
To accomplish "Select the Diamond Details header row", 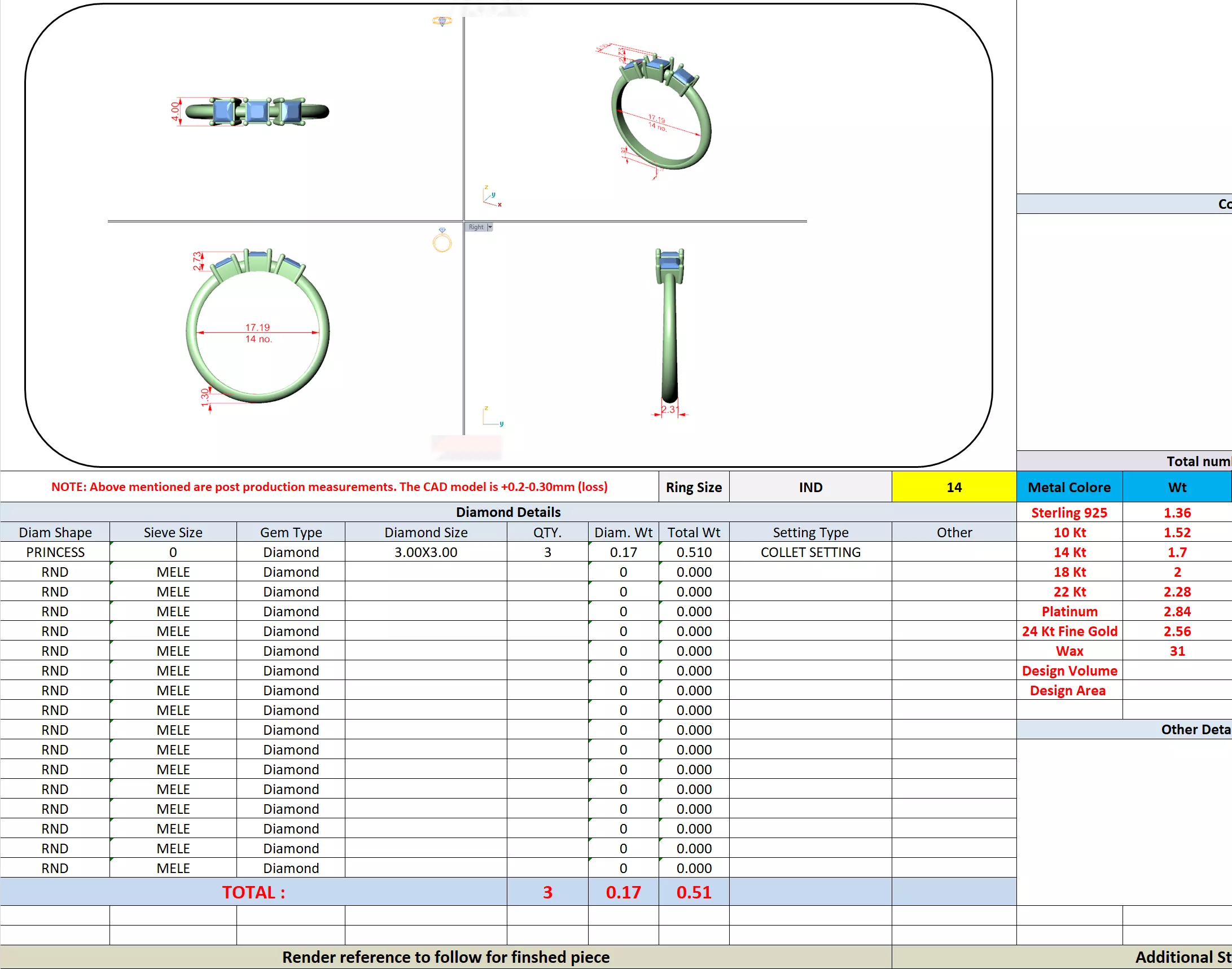I will [x=508, y=512].
